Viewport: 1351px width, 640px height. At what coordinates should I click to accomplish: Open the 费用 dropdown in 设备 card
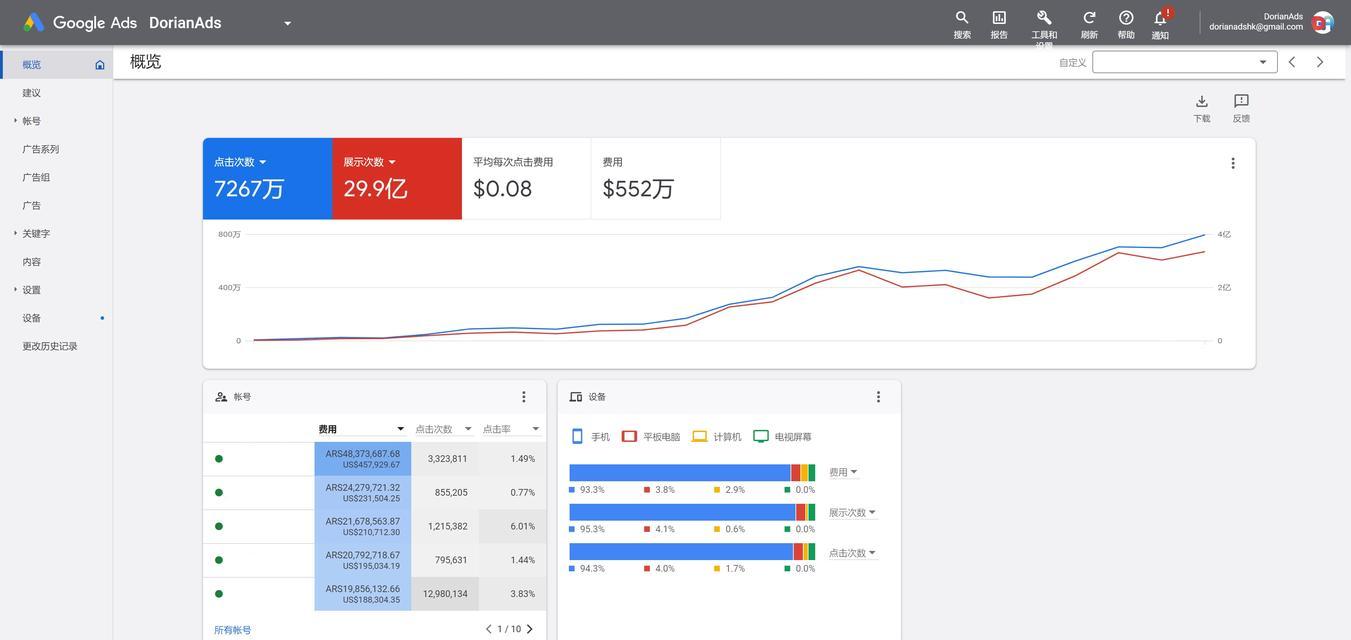point(843,472)
